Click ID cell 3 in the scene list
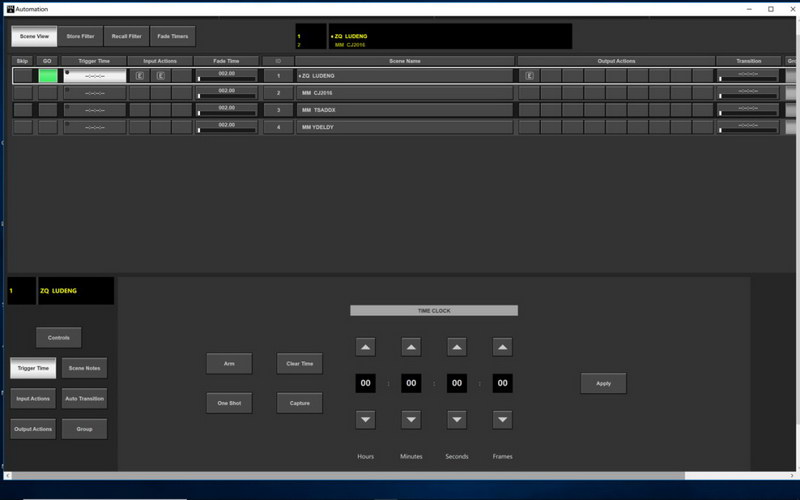 tap(278, 110)
